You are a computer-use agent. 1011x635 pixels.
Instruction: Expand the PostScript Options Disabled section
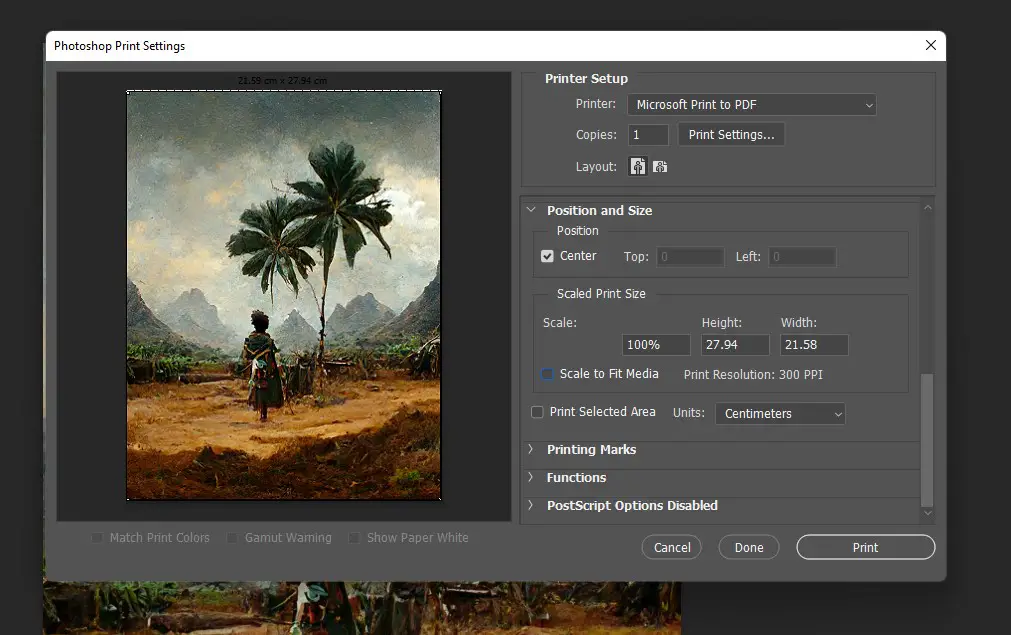click(x=532, y=506)
